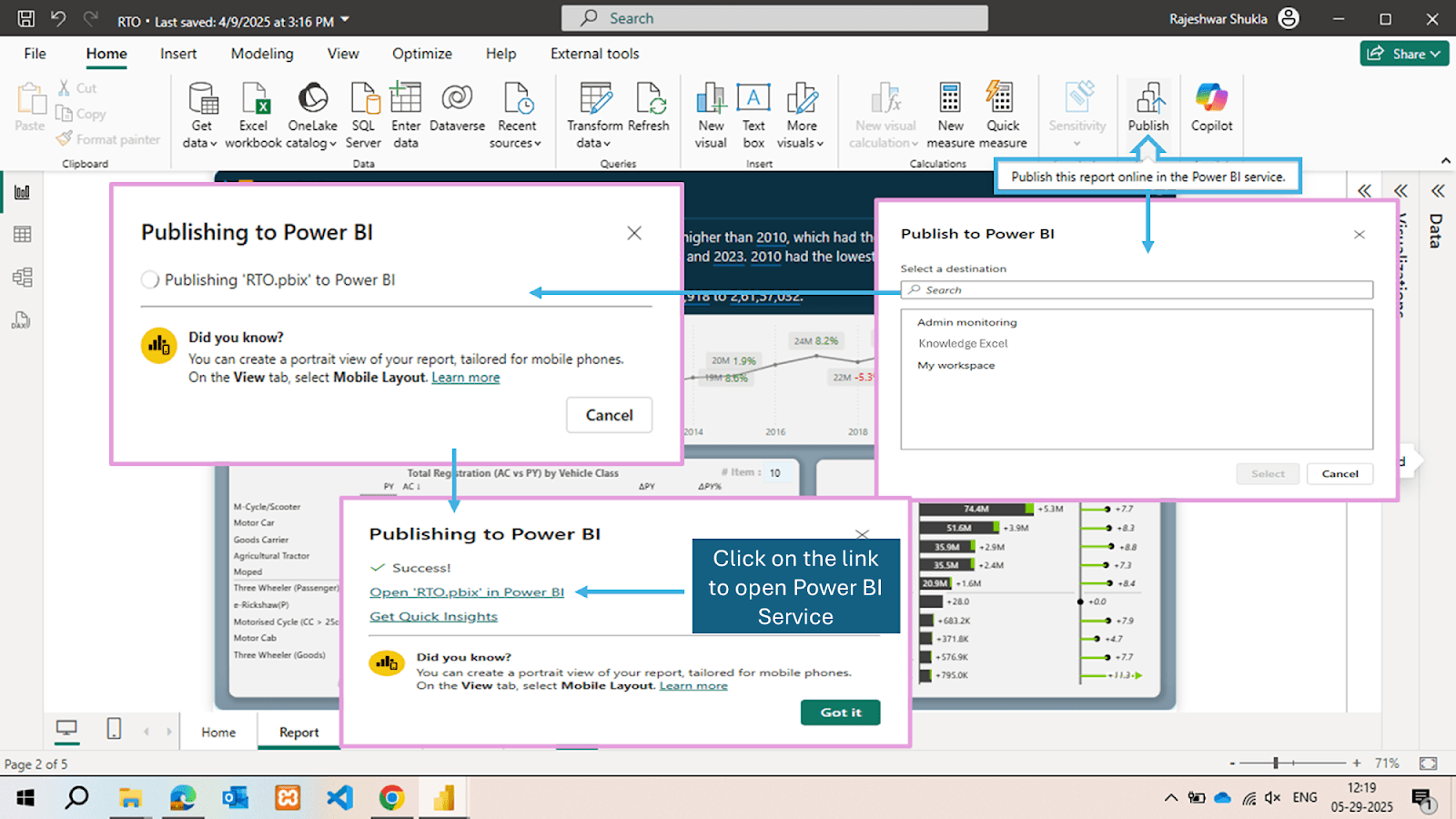Click the destination Search field
Viewport: 1456px width, 819px height.
tap(1137, 290)
